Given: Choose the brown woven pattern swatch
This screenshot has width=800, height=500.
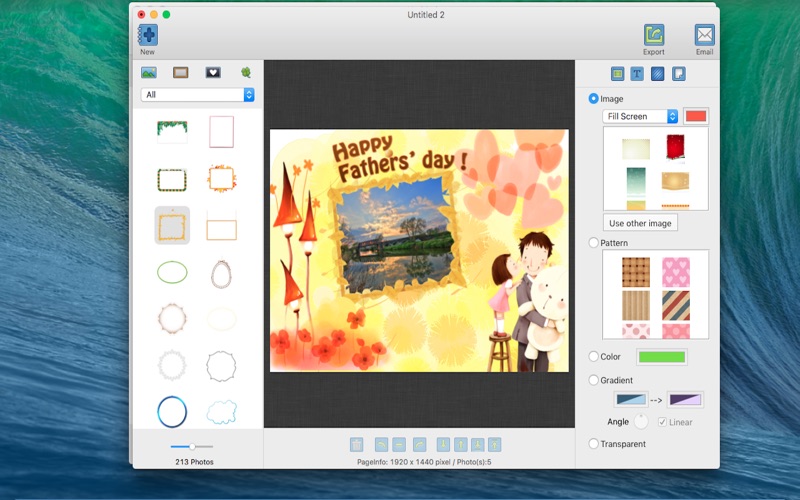Looking at the screenshot, I should [x=636, y=272].
